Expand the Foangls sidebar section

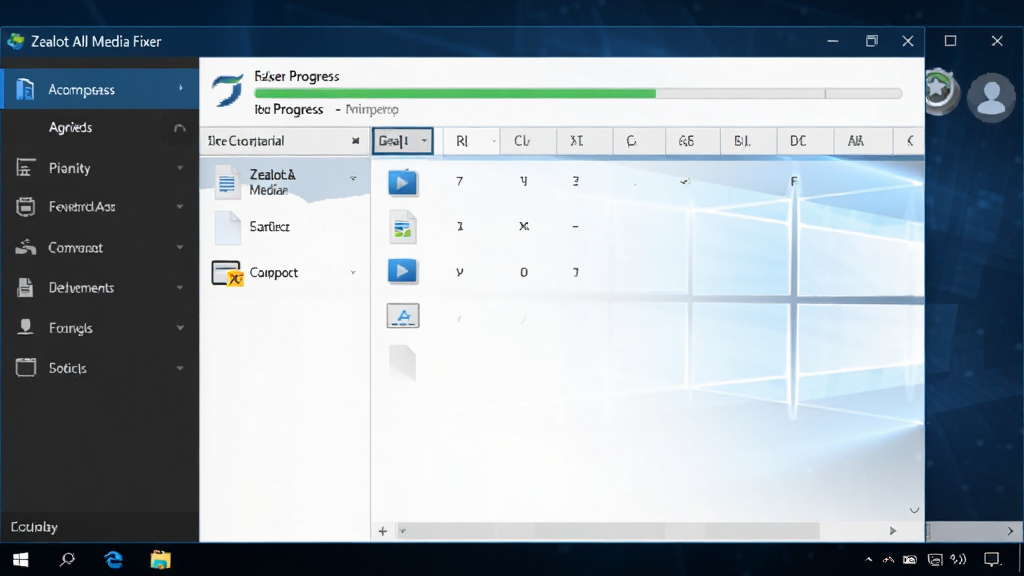pyautogui.click(x=180, y=328)
